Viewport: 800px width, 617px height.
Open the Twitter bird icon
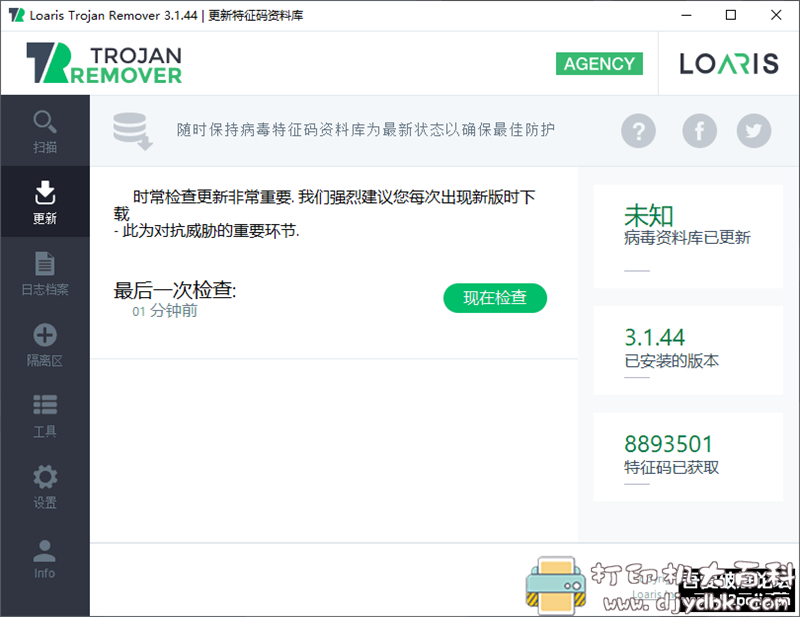coord(754,131)
